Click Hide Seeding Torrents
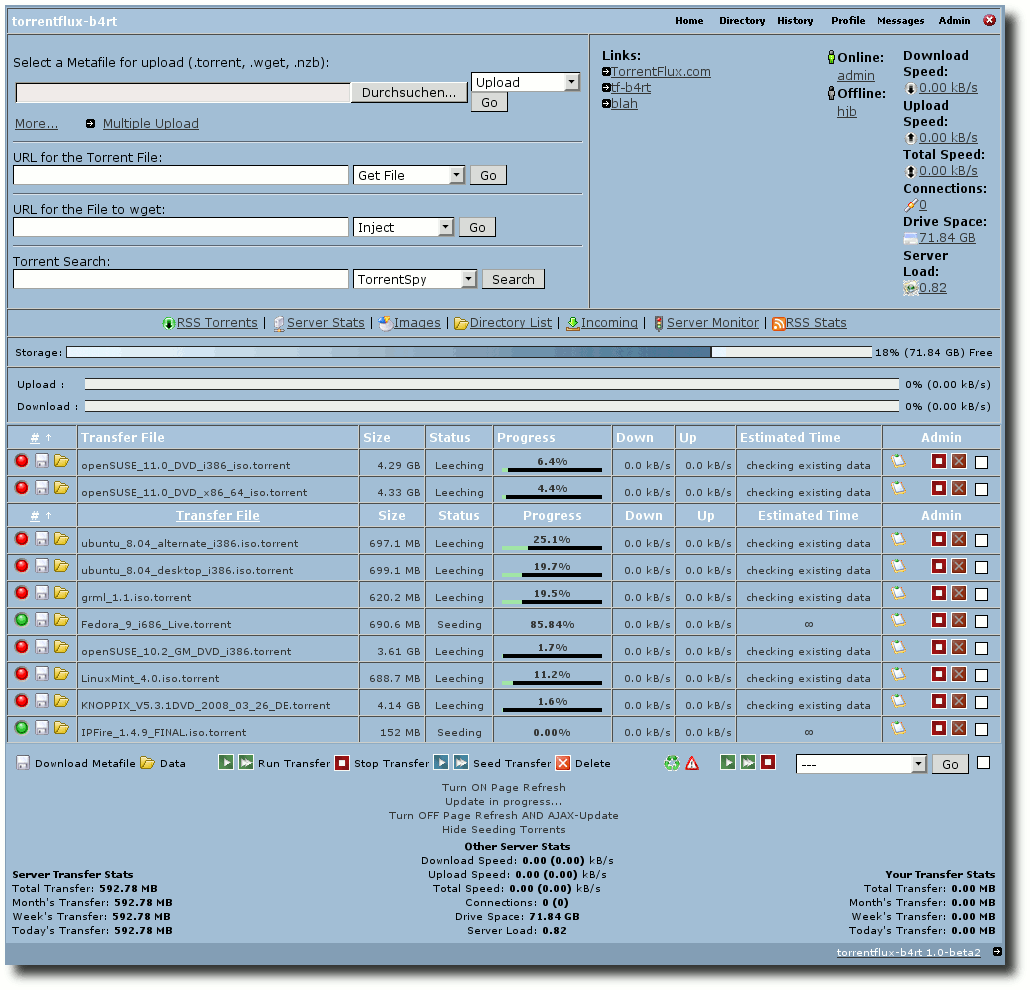1030x990 pixels. tap(504, 830)
